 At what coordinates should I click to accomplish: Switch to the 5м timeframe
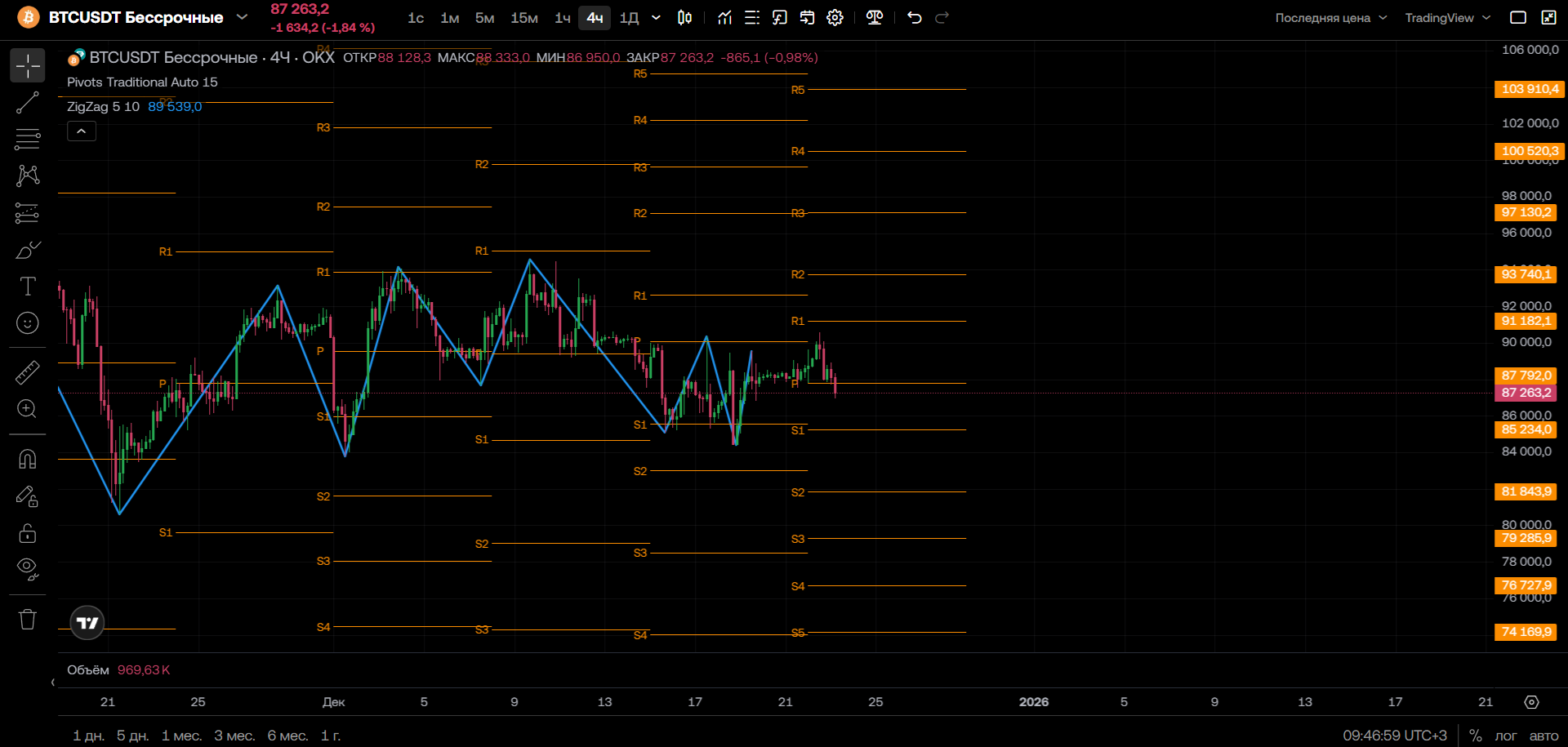click(x=485, y=18)
